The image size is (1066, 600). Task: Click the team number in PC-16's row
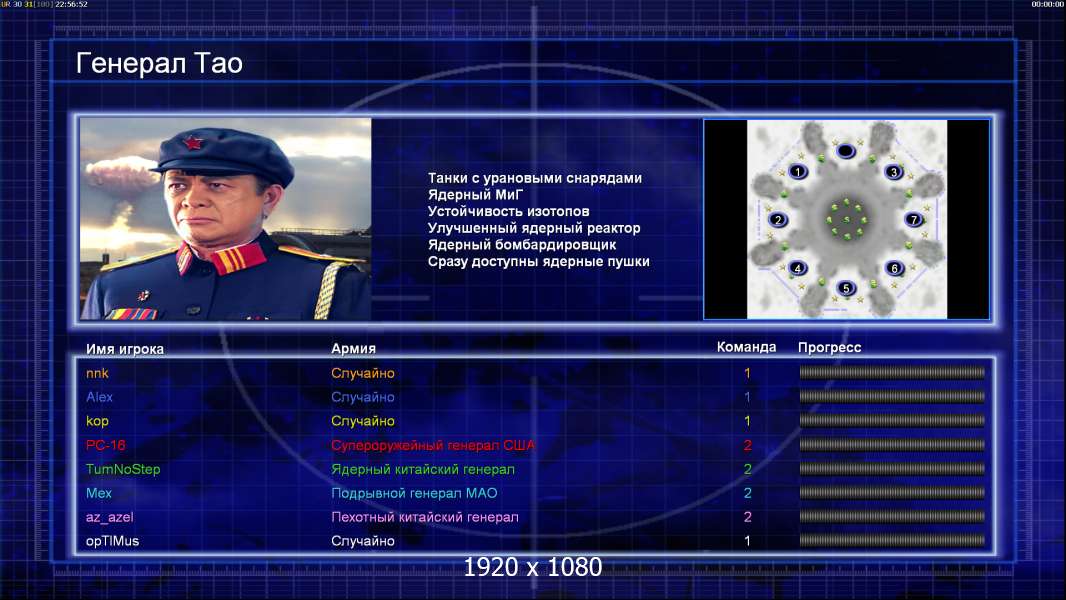click(747, 445)
